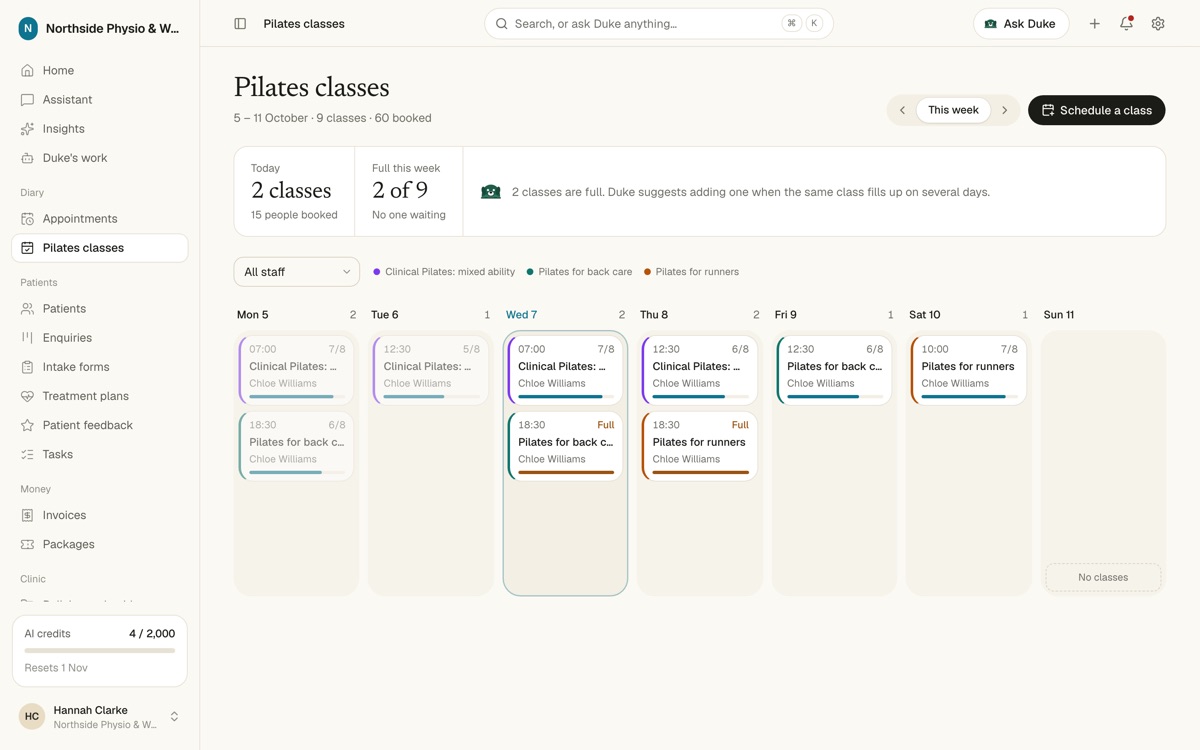Focus the search or ask Duke field
1200x750 pixels.
tap(659, 24)
